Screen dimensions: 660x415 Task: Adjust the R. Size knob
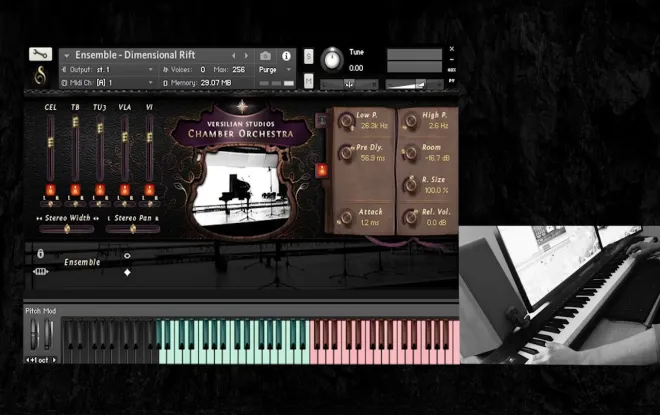(x=410, y=184)
